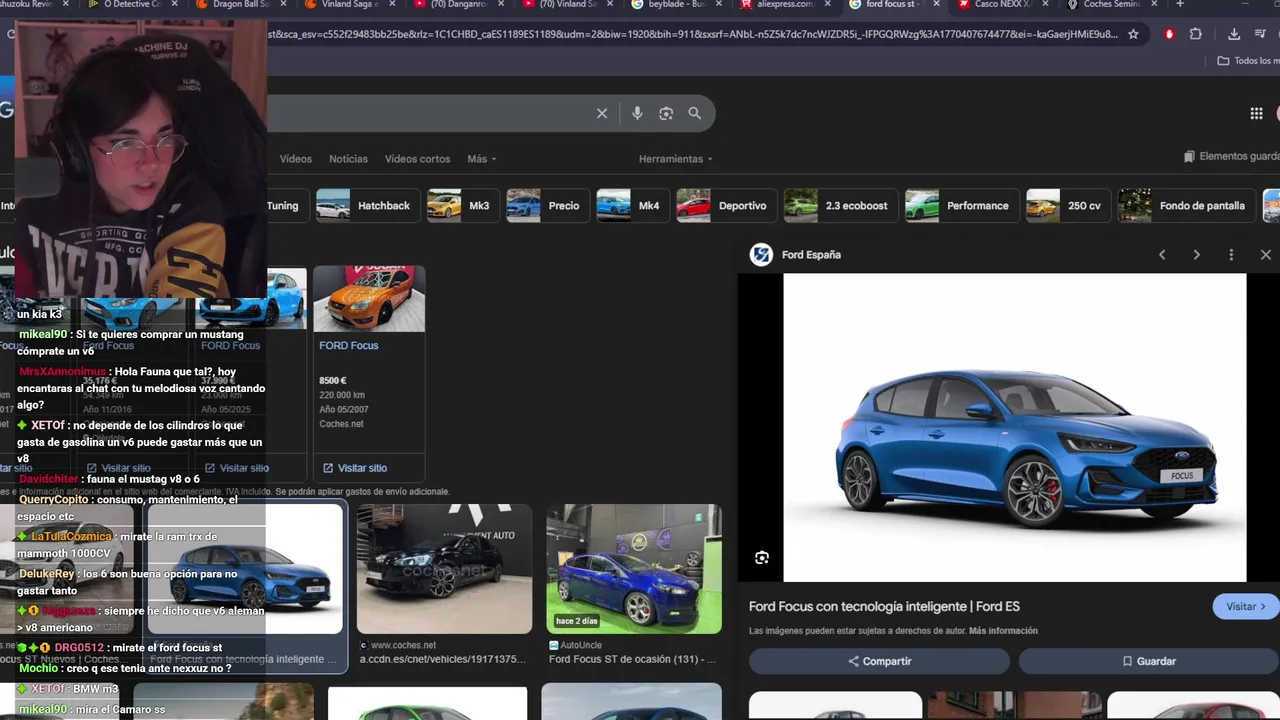The width and height of the screenshot is (1280, 720).
Task: Expand the Más dropdown
Action: click(x=481, y=159)
